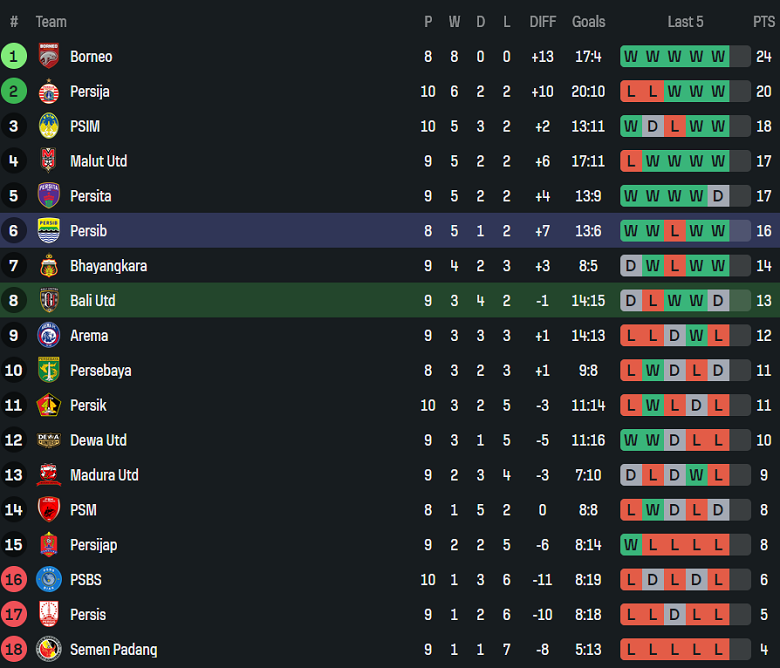780x668 pixels.
Task: Click the Borneo club crest icon
Action: pyautogui.click(x=49, y=57)
